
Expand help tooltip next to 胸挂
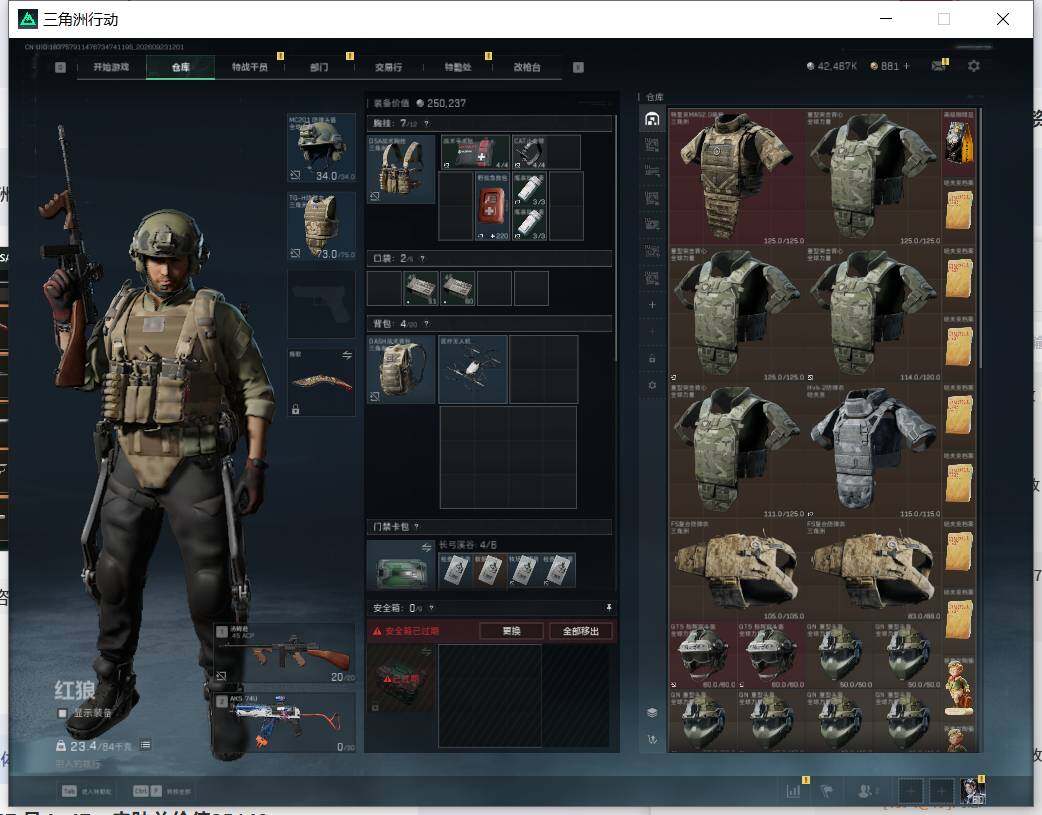(x=427, y=124)
